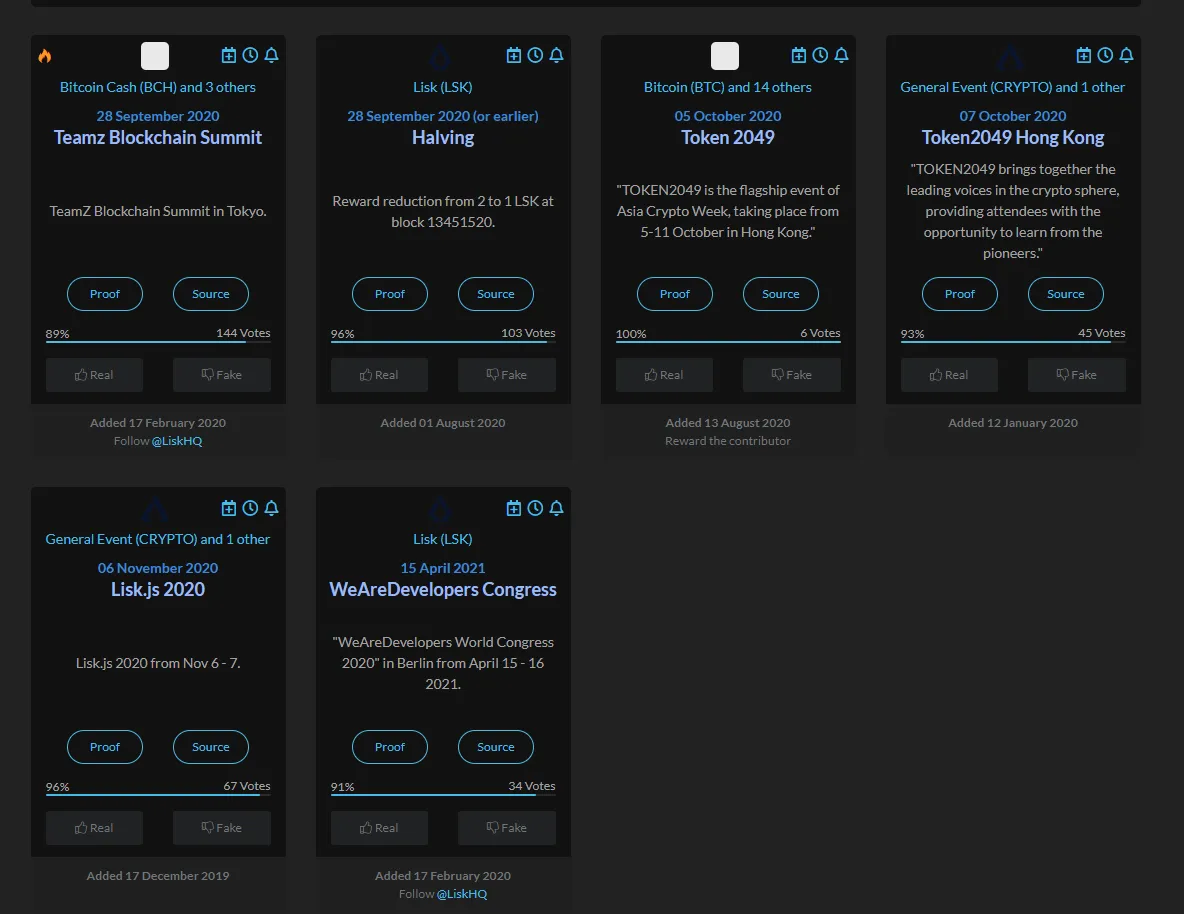Screen dimensions: 1184x914
Task: Open the Bitcoin Cash (BCH) and 3 others link
Action: pyautogui.click(x=158, y=87)
